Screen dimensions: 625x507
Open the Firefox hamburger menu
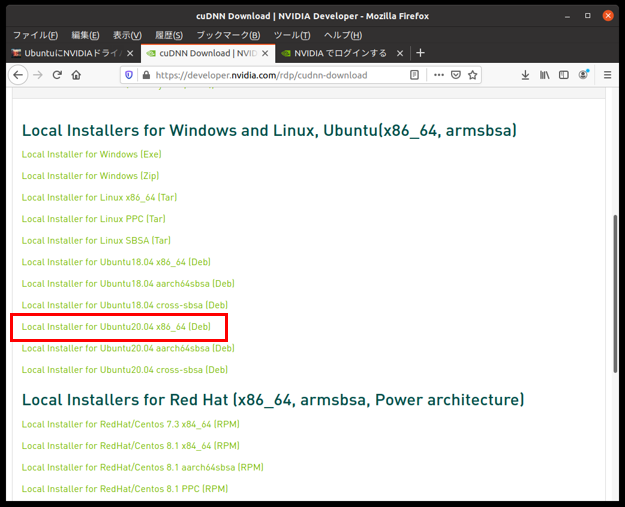pos(607,75)
